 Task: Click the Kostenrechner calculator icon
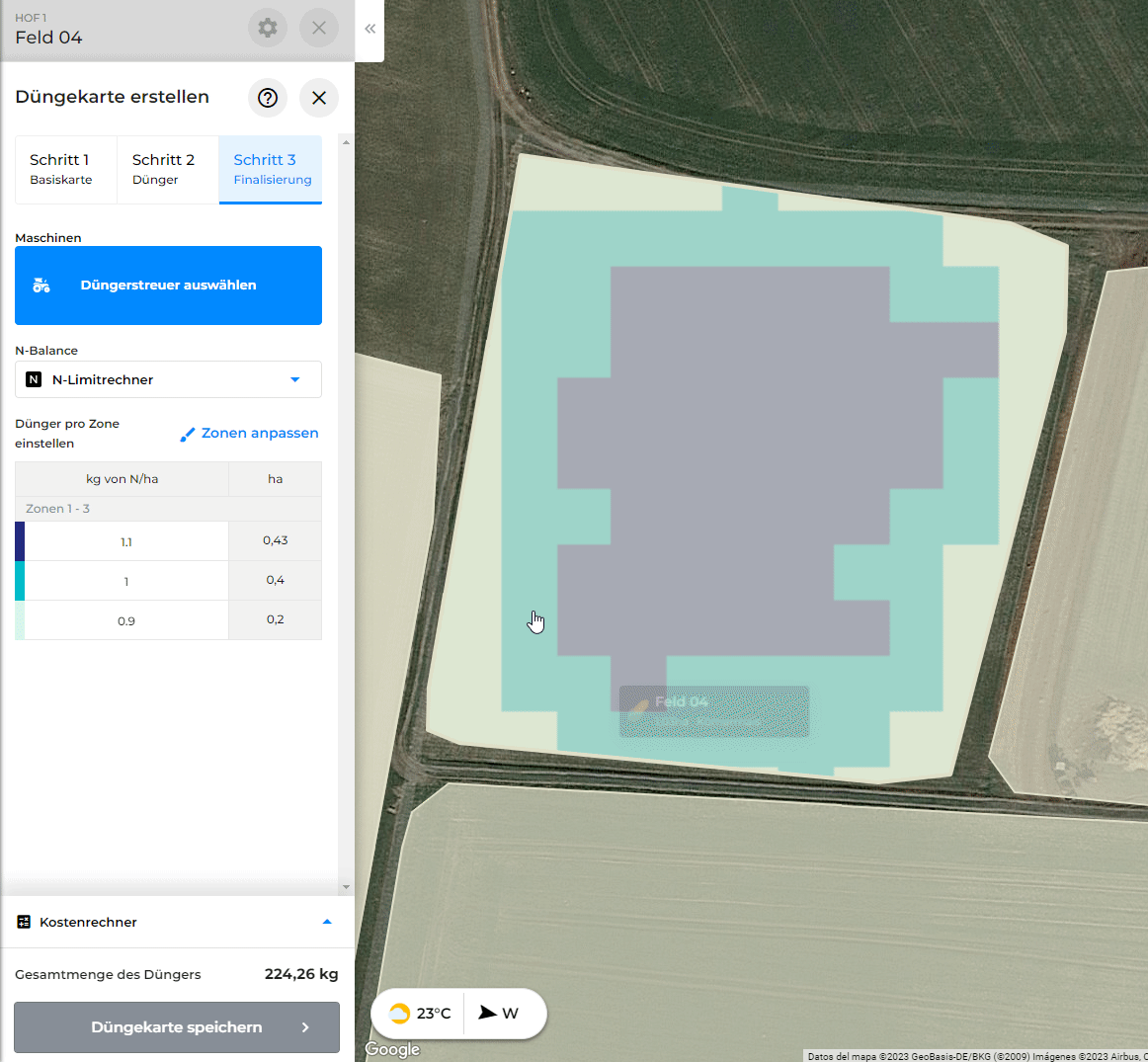[24, 922]
